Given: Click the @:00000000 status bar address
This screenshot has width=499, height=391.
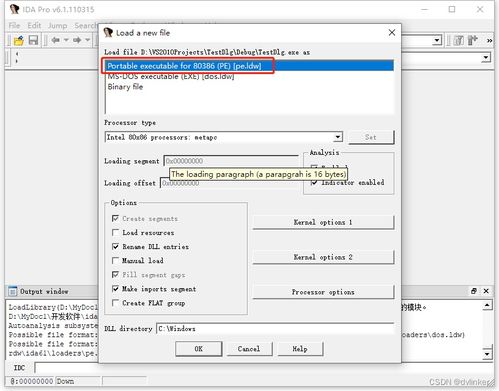Looking at the screenshot, I should coord(31,381).
